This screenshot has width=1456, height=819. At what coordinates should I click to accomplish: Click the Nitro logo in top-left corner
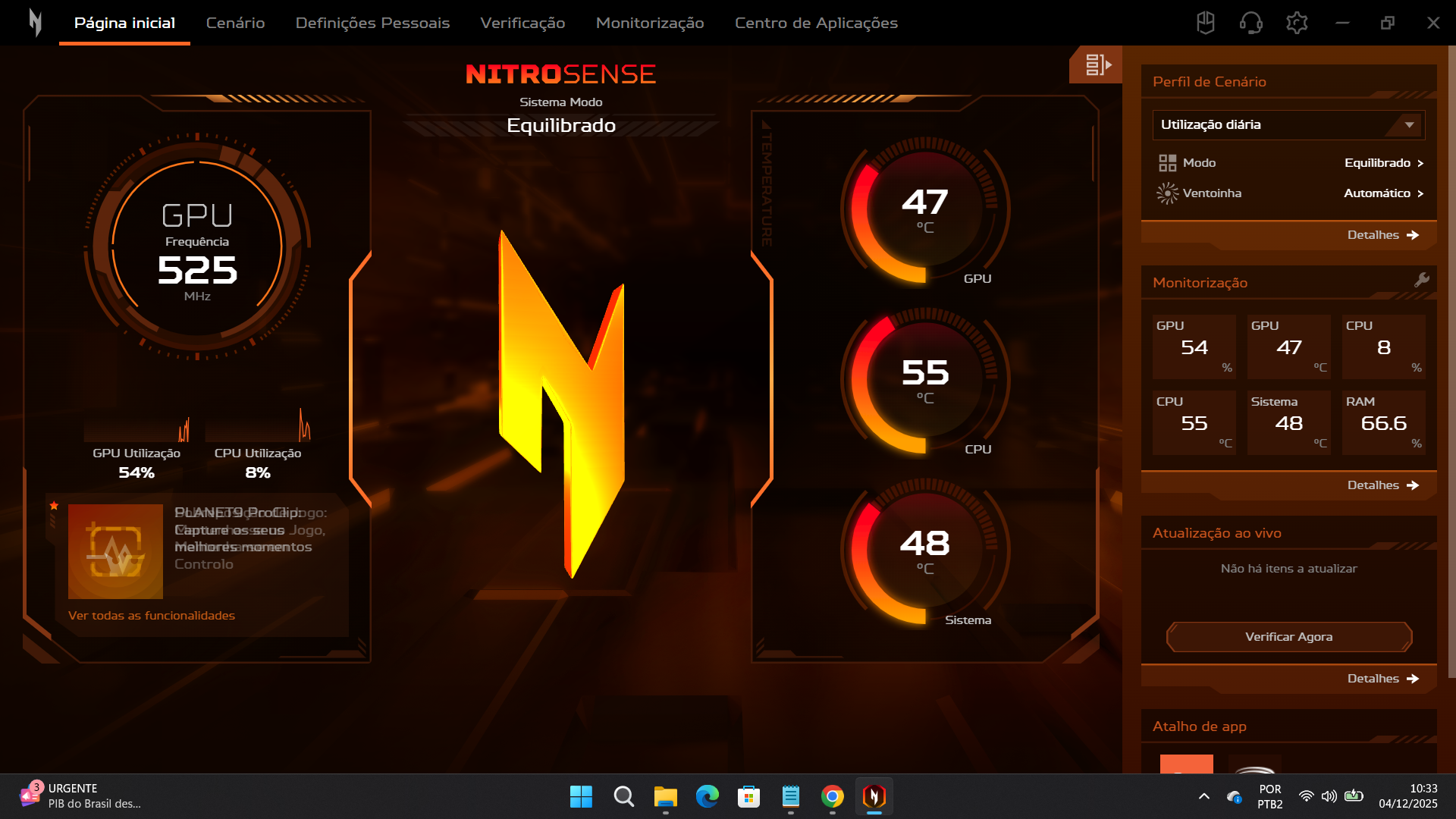(35, 23)
